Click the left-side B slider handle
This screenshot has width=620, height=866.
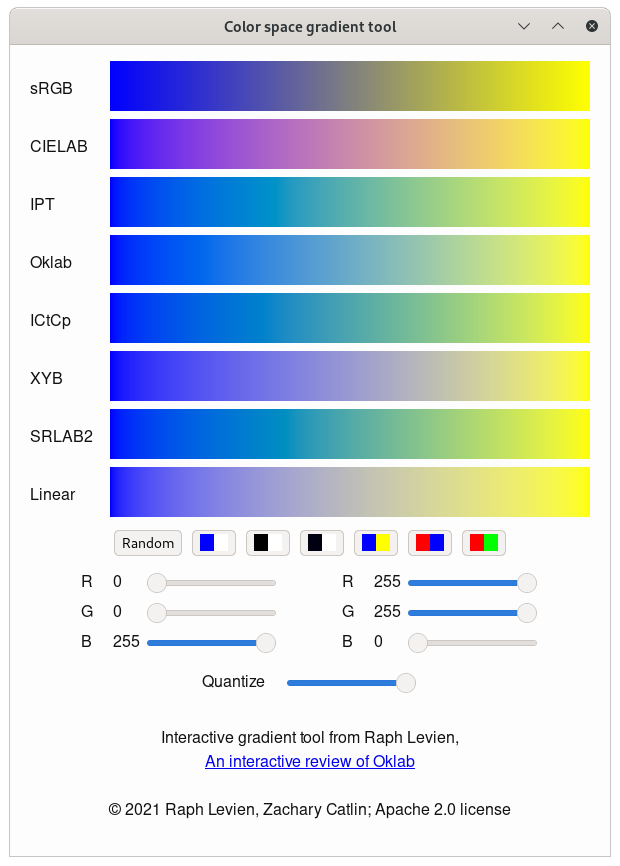pos(266,643)
